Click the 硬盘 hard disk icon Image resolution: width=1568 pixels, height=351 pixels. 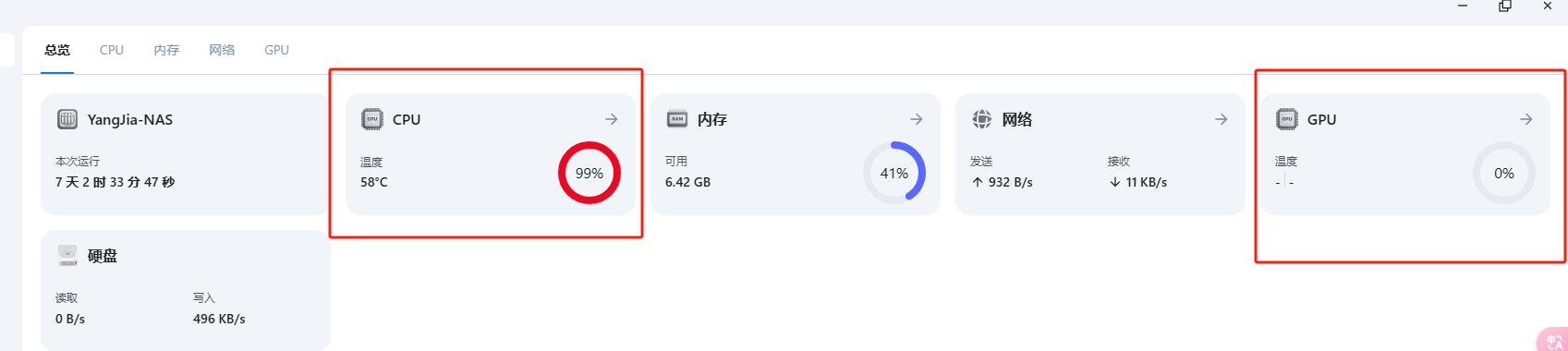[x=67, y=255]
